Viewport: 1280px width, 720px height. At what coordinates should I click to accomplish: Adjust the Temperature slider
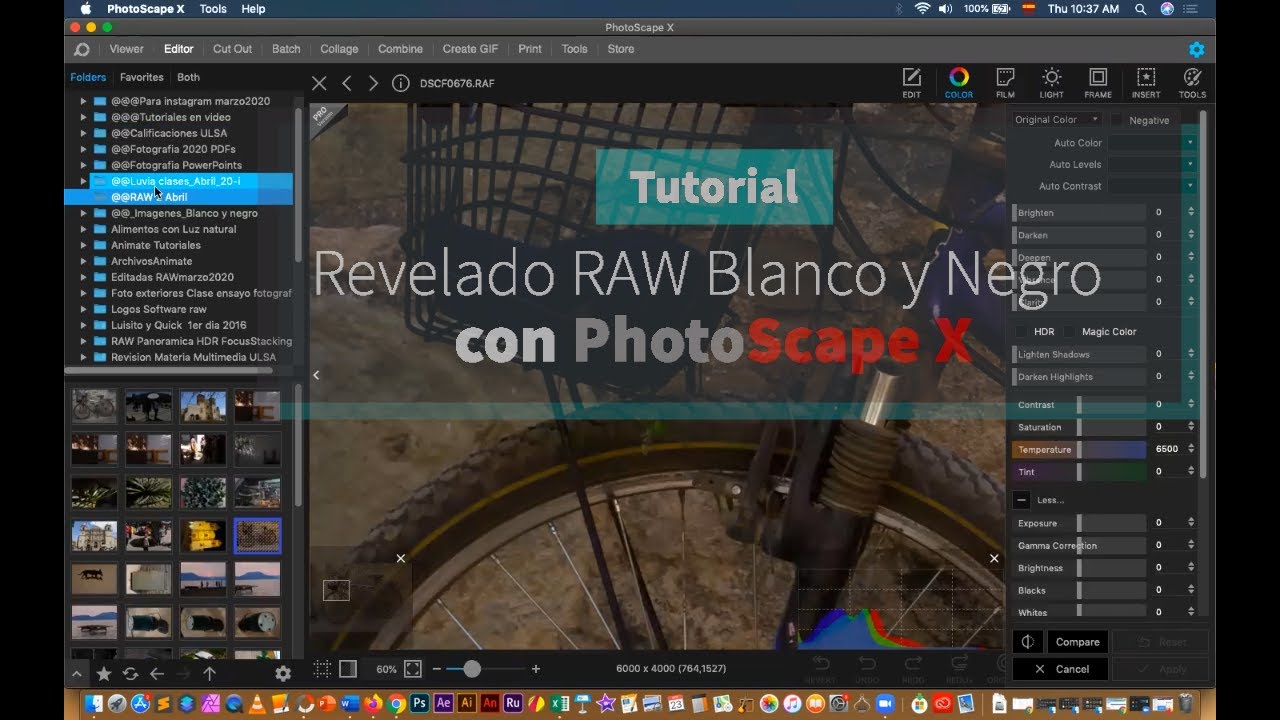(1080, 450)
